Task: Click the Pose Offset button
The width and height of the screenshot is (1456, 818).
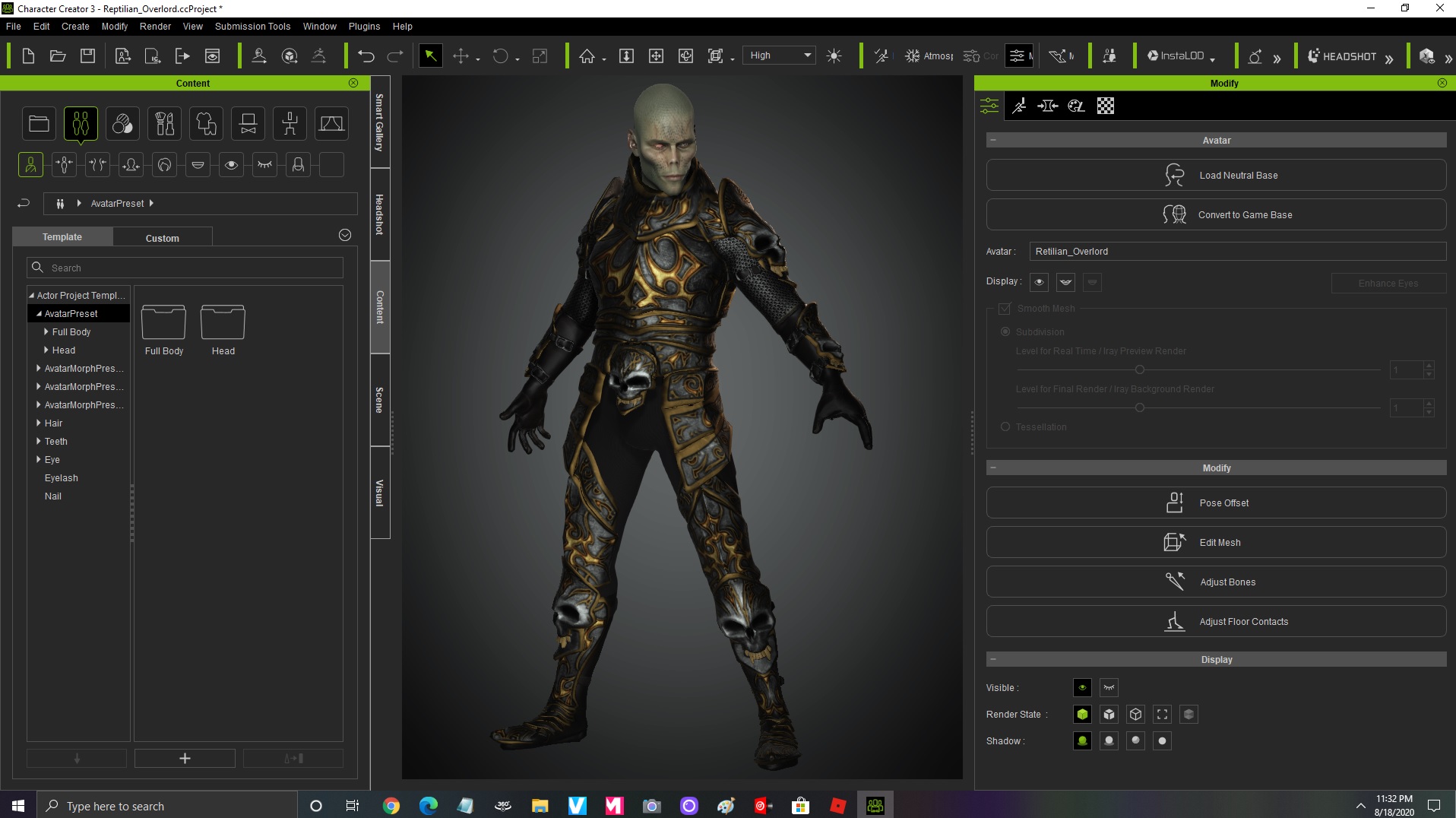Action: point(1216,503)
